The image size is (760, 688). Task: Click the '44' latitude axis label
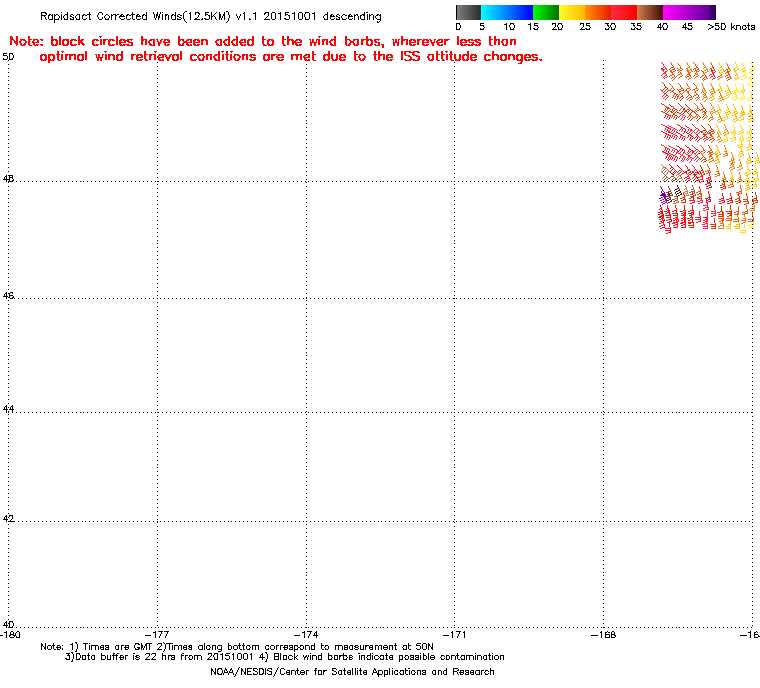[x=8, y=409]
